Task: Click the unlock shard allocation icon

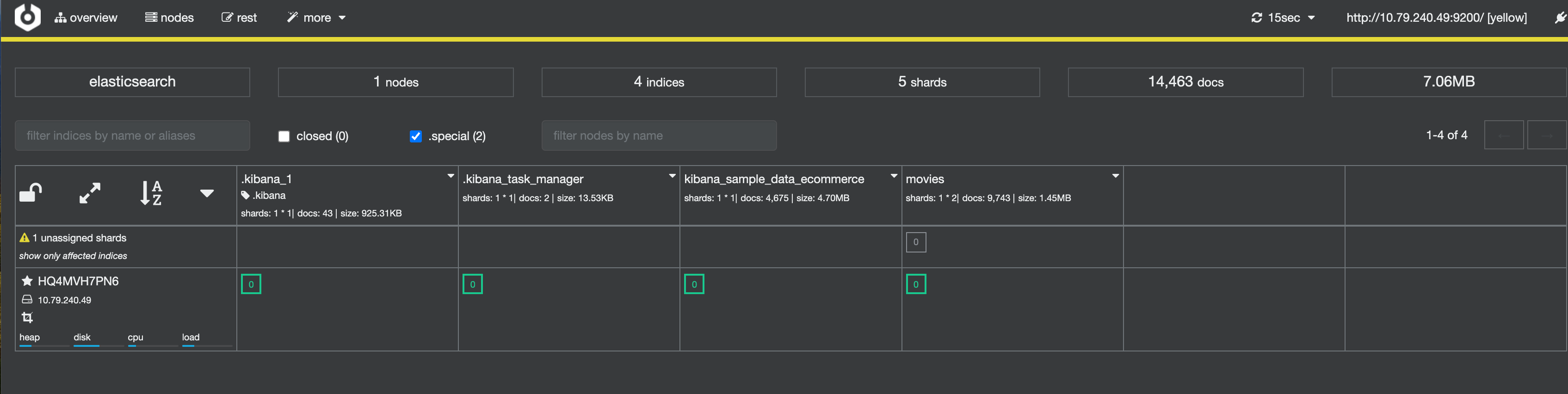Action: point(31,193)
